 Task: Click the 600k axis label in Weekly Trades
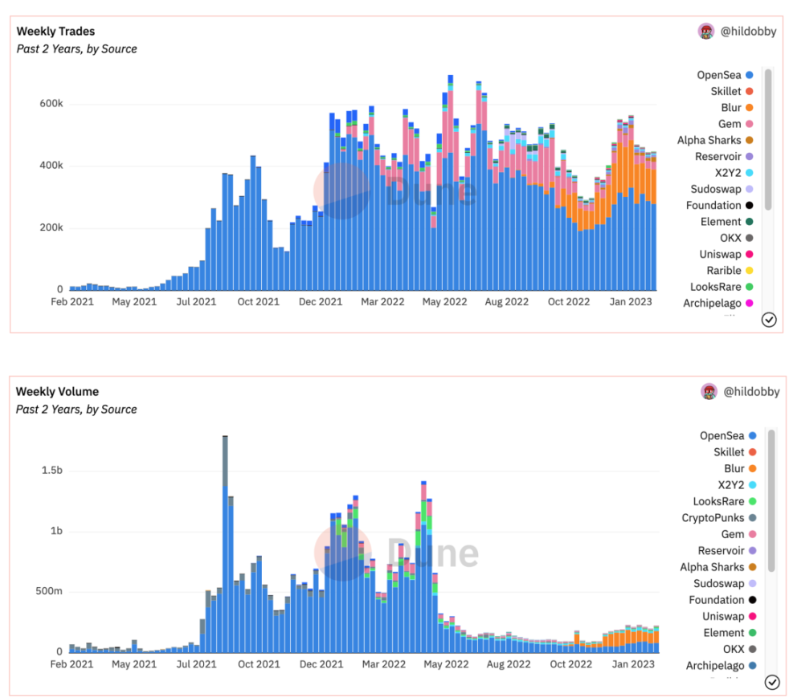coord(51,104)
